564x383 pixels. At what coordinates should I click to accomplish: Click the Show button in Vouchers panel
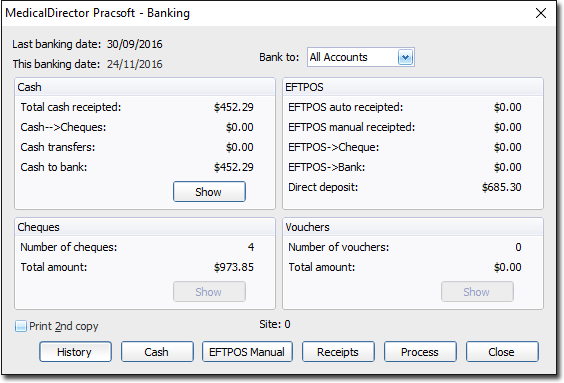477,292
